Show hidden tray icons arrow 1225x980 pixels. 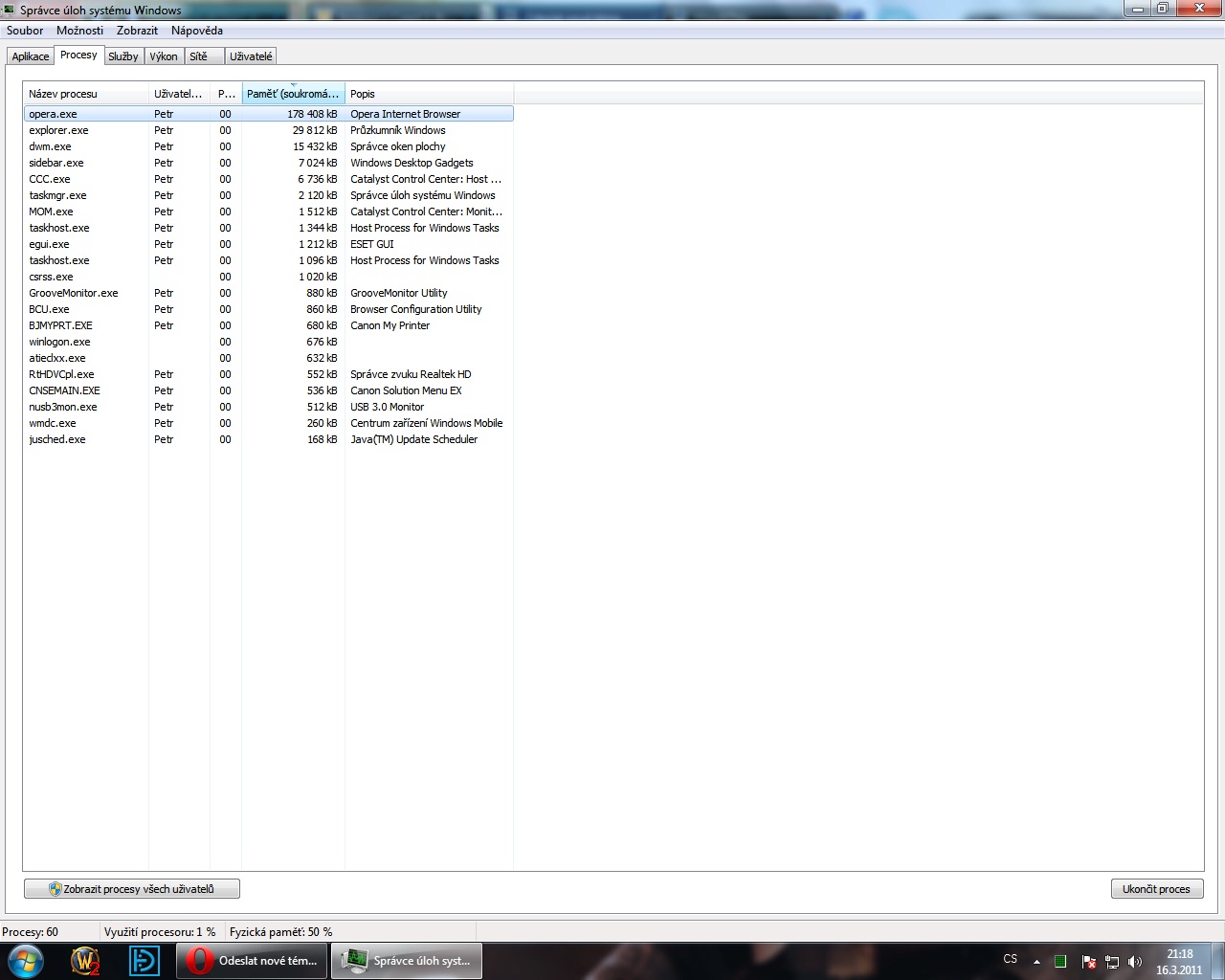coord(1036,961)
